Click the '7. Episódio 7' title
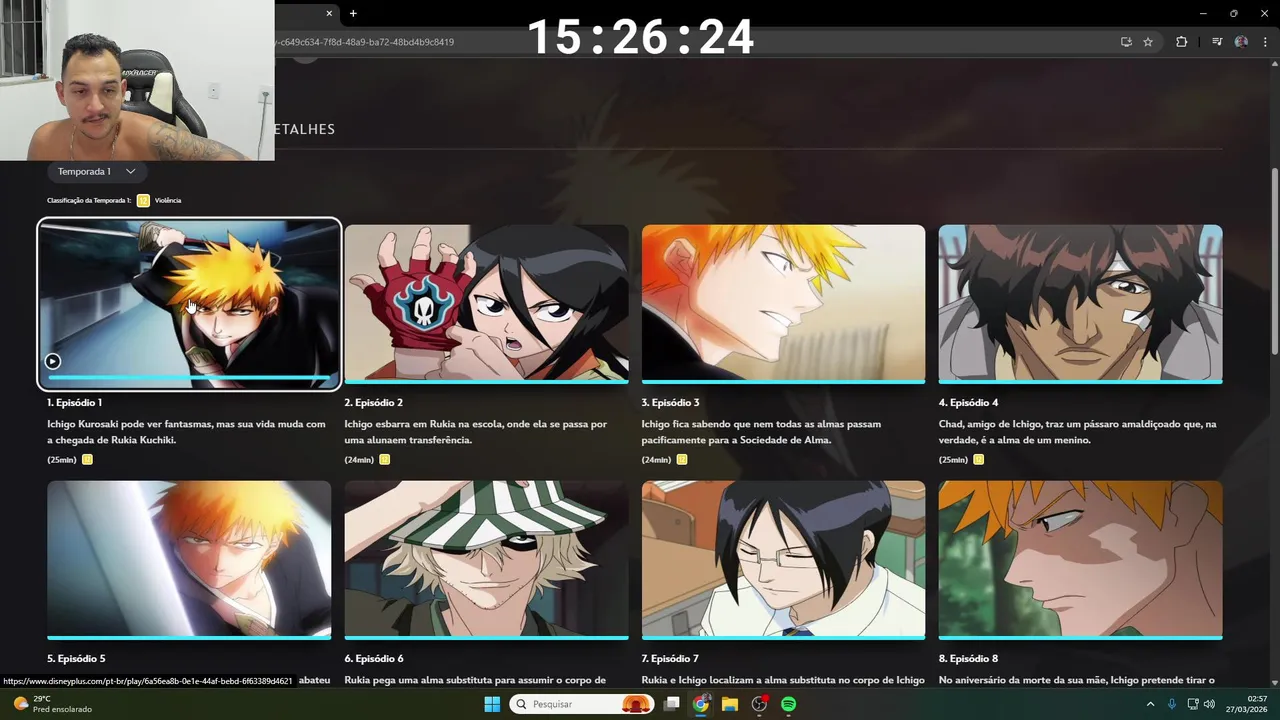Viewport: 1280px width, 720px height. pyautogui.click(x=670, y=659)
